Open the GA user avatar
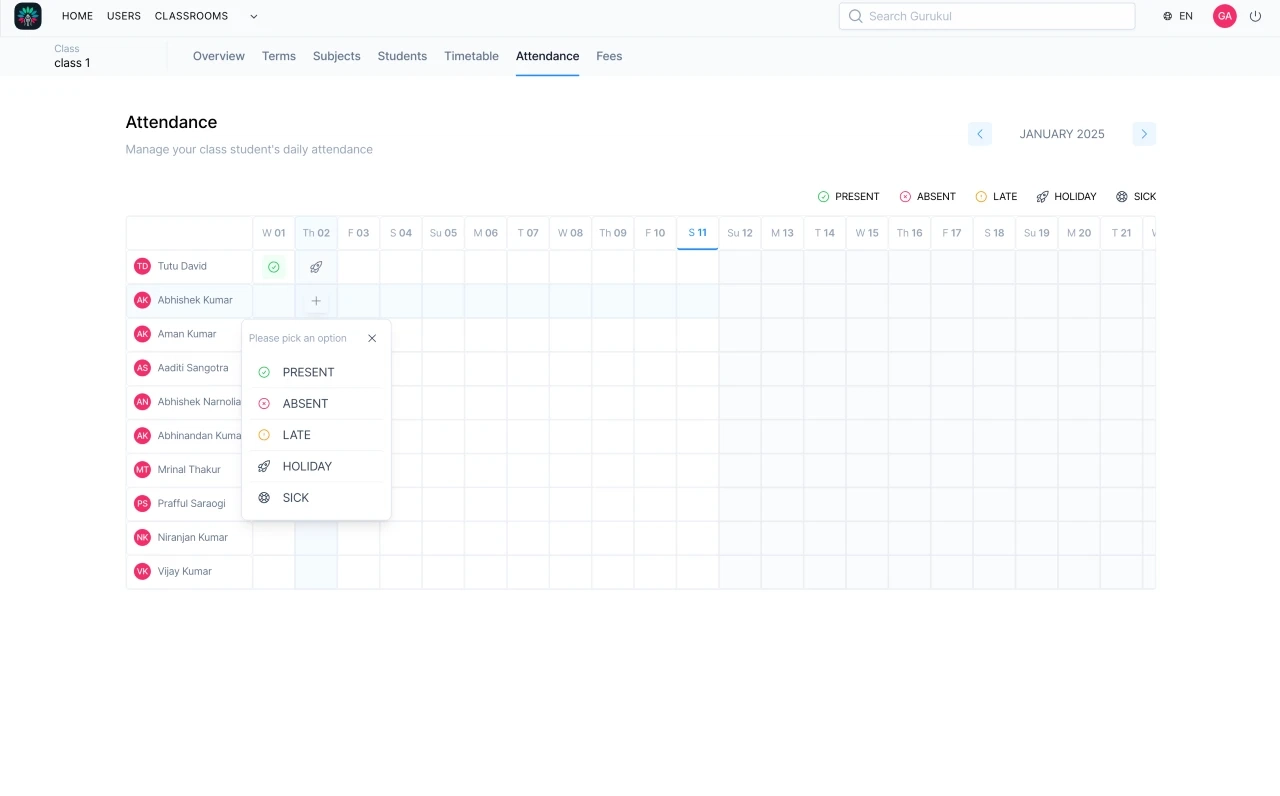 coord(1224,16)
